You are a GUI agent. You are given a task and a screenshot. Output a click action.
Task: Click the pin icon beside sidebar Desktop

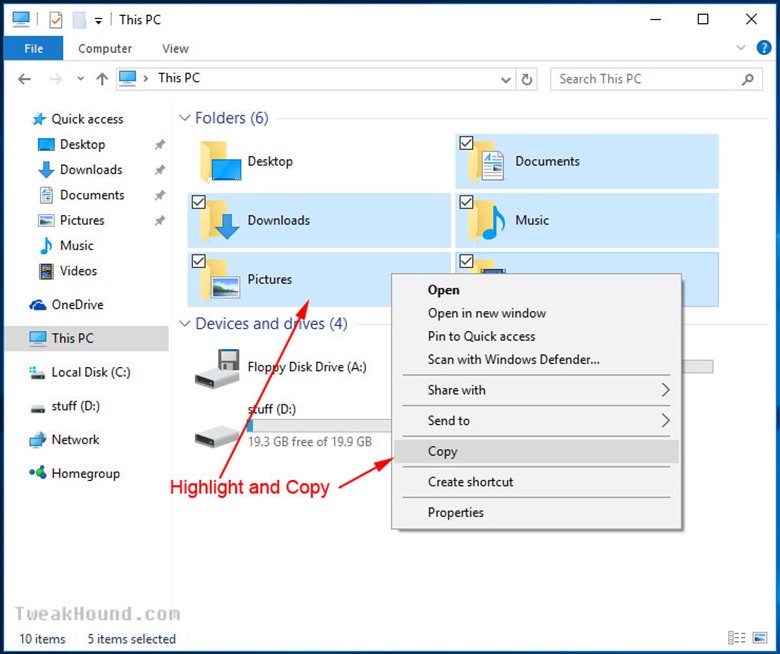tap(159, 145)
